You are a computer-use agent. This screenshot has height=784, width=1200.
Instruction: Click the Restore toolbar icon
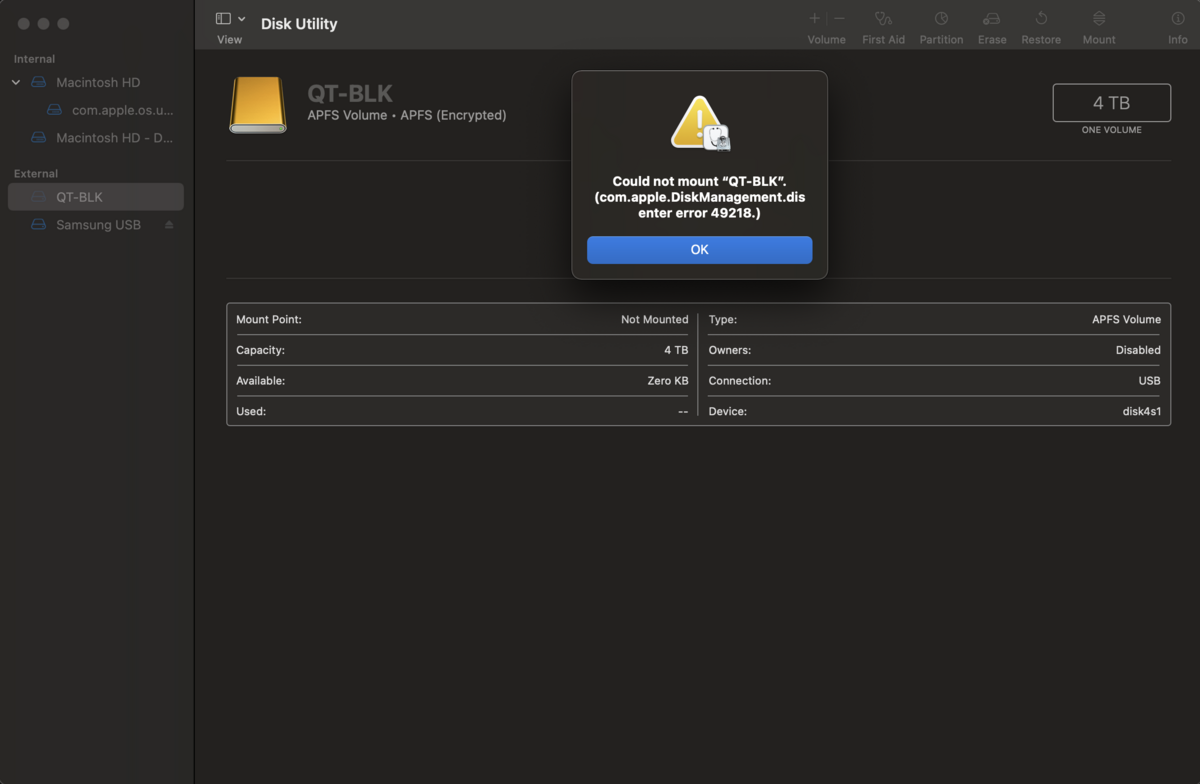coord(1041,19)
